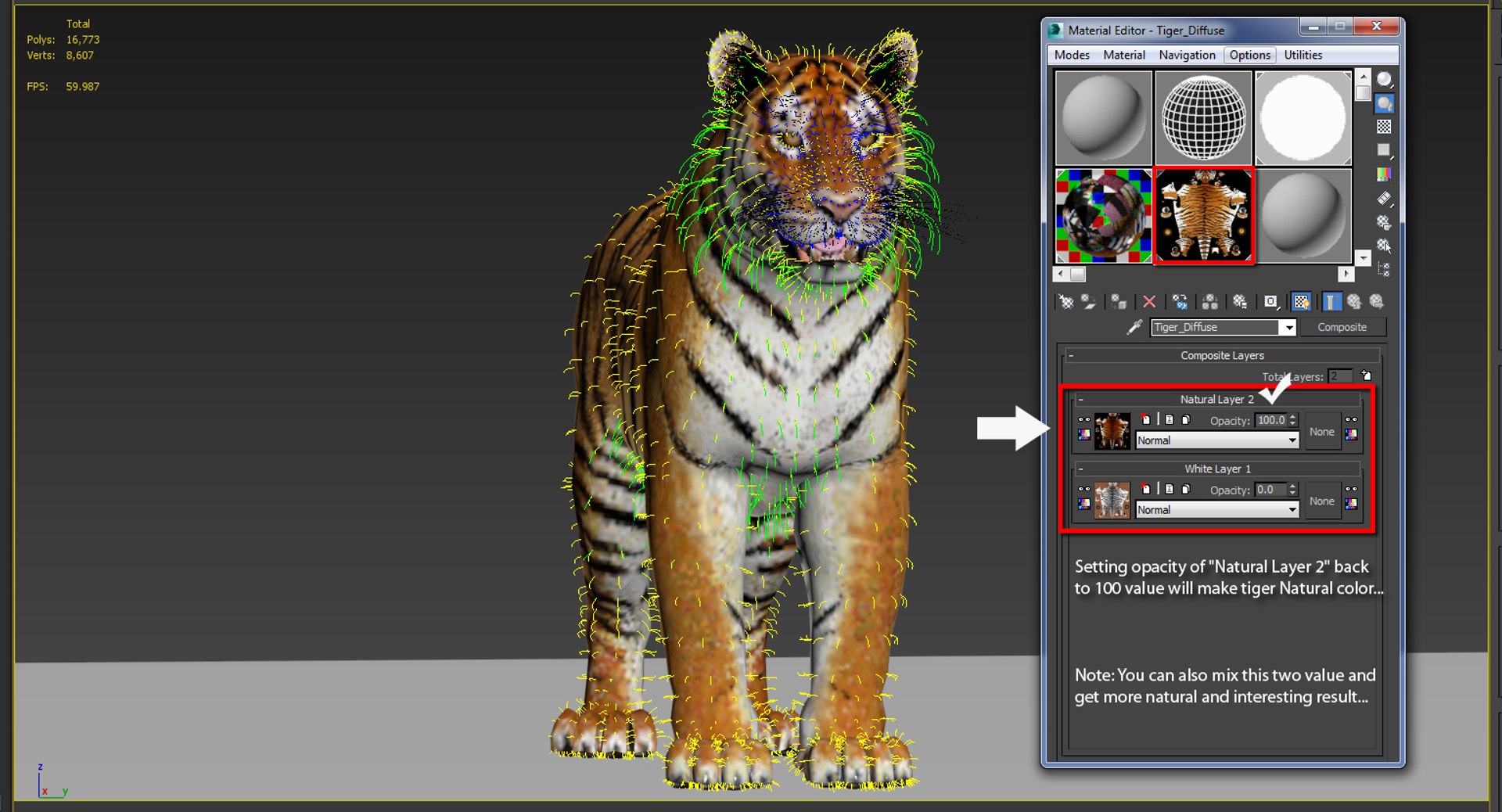Open the Navigation menu
This screenshot has height=812, width=1502.
1188,55
